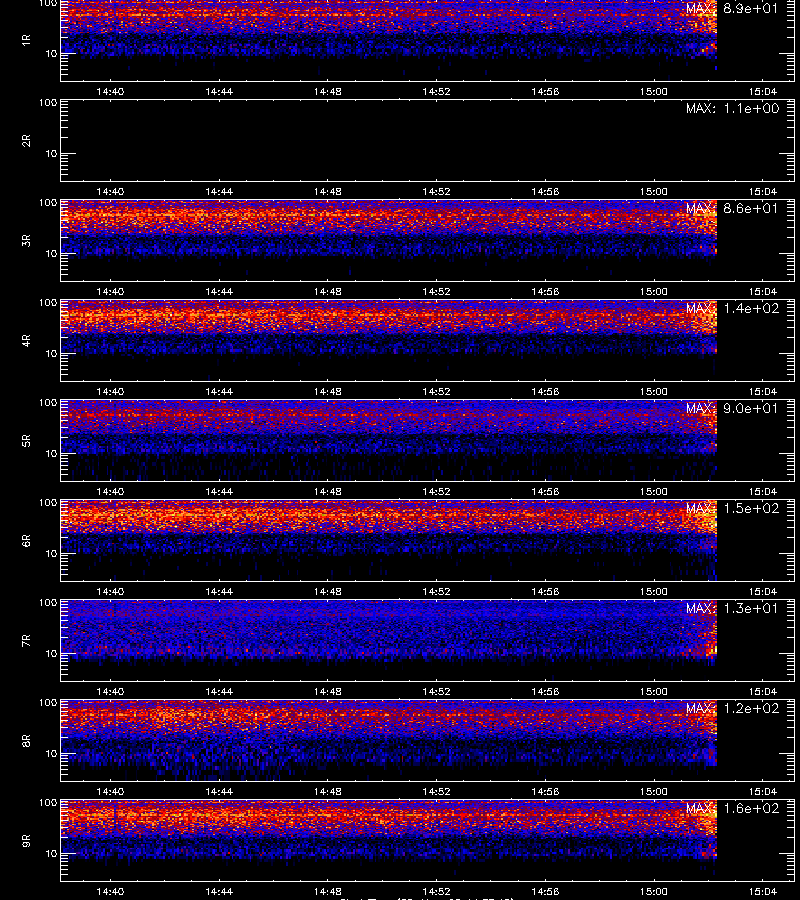Click the 14:52 tick label below the 3R panel
800x900 pixels.
[436, 292]
